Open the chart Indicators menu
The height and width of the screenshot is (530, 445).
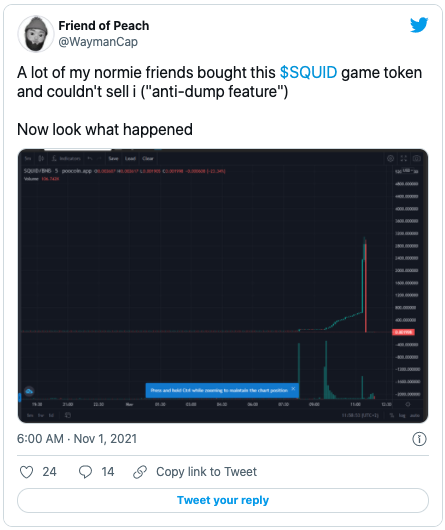coord(67,158)
